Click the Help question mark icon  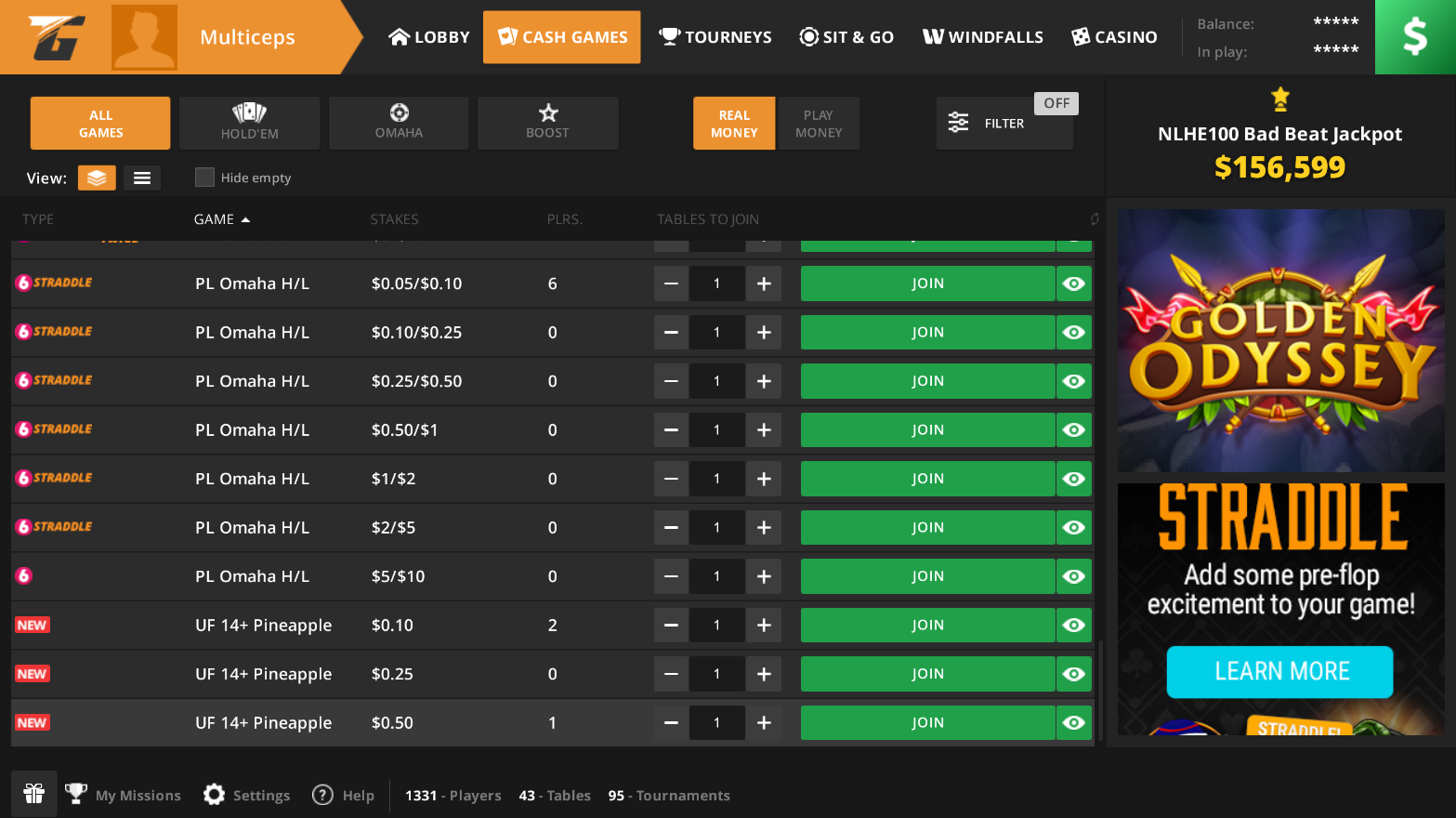pos(322,795)
